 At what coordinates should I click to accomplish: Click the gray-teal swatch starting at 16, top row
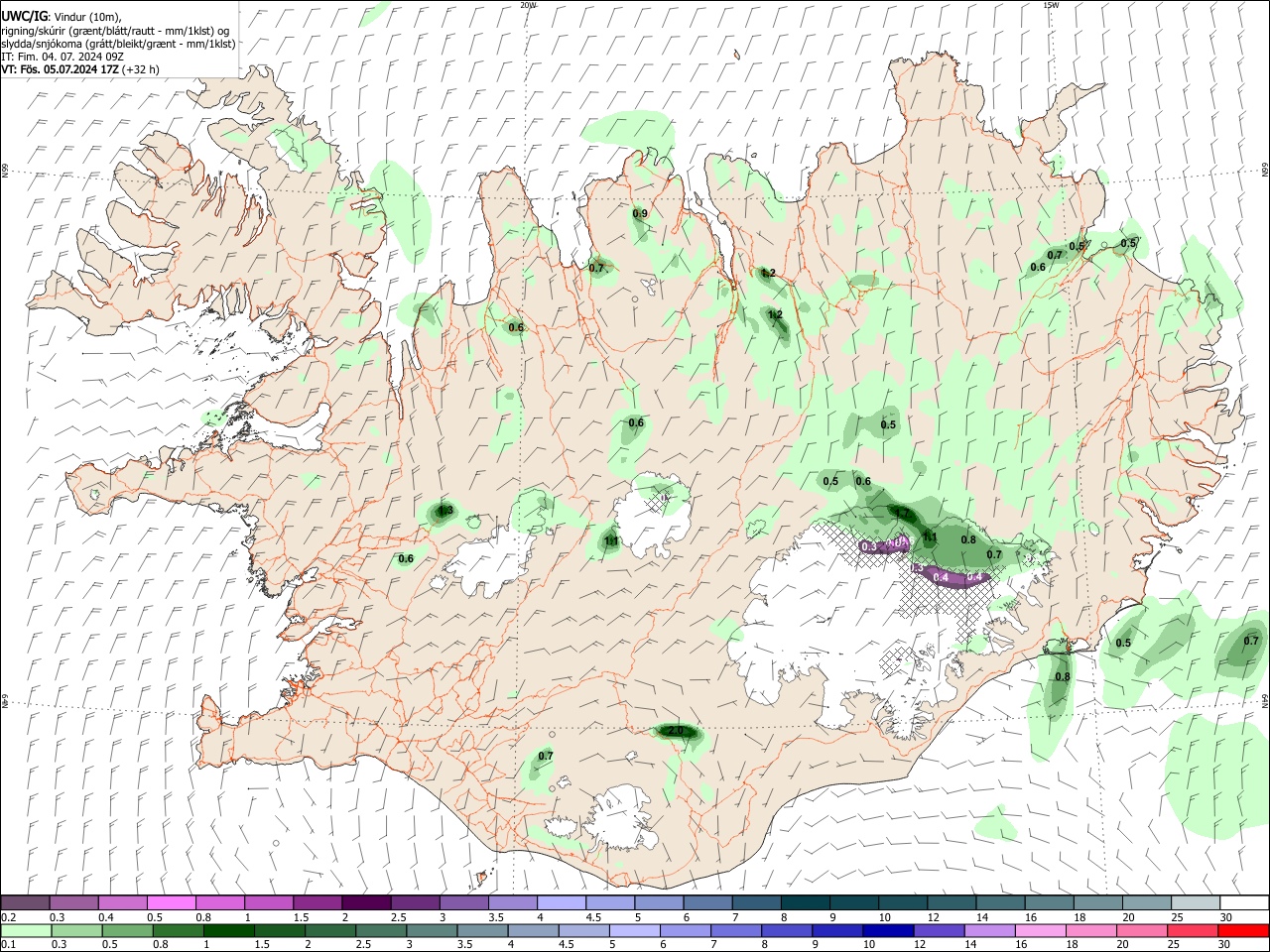click(x=1049, y=902)
